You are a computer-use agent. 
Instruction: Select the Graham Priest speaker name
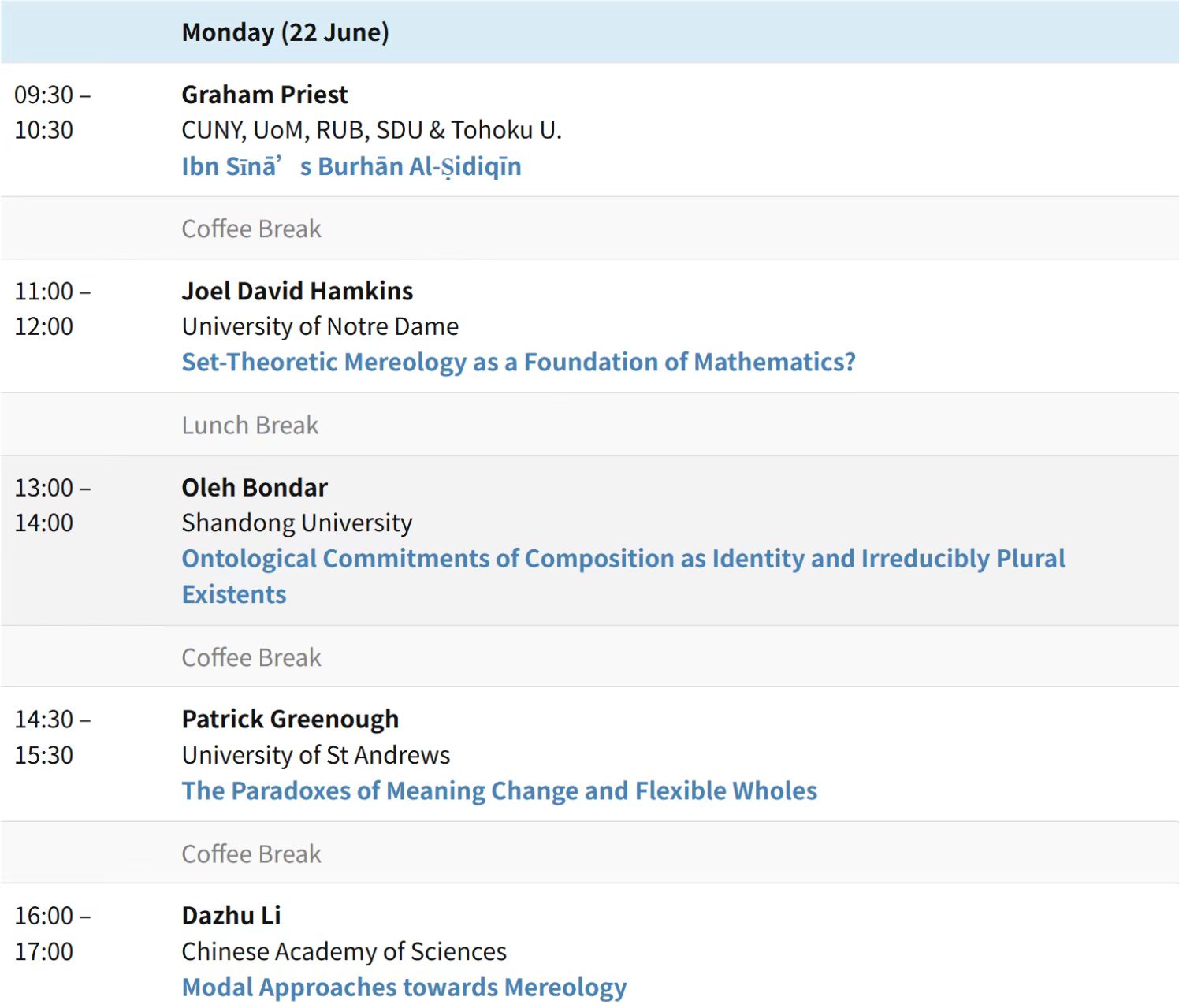pos(265,95)
